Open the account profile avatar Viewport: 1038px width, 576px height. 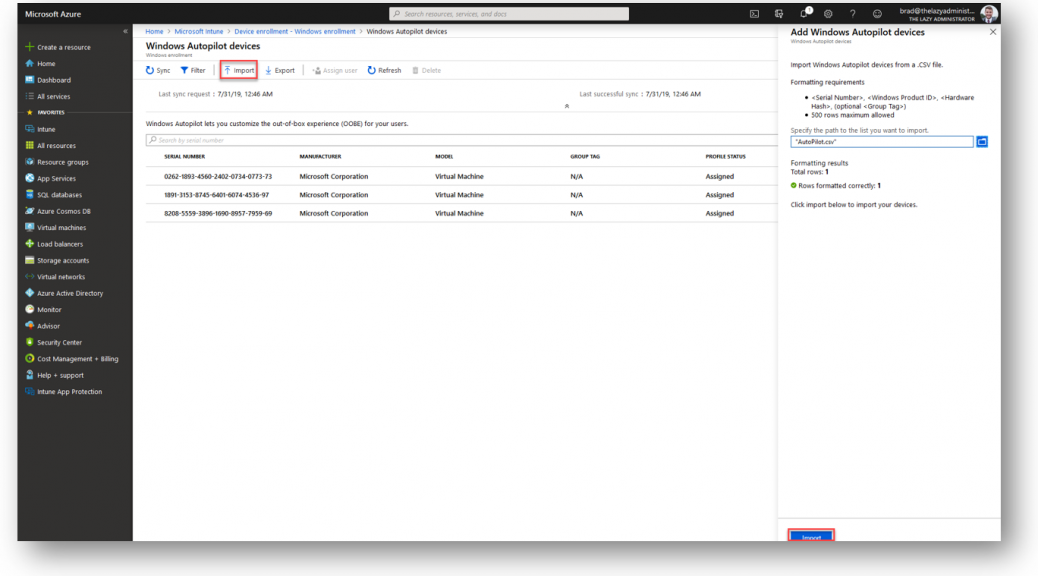click(x=989, y=14)
